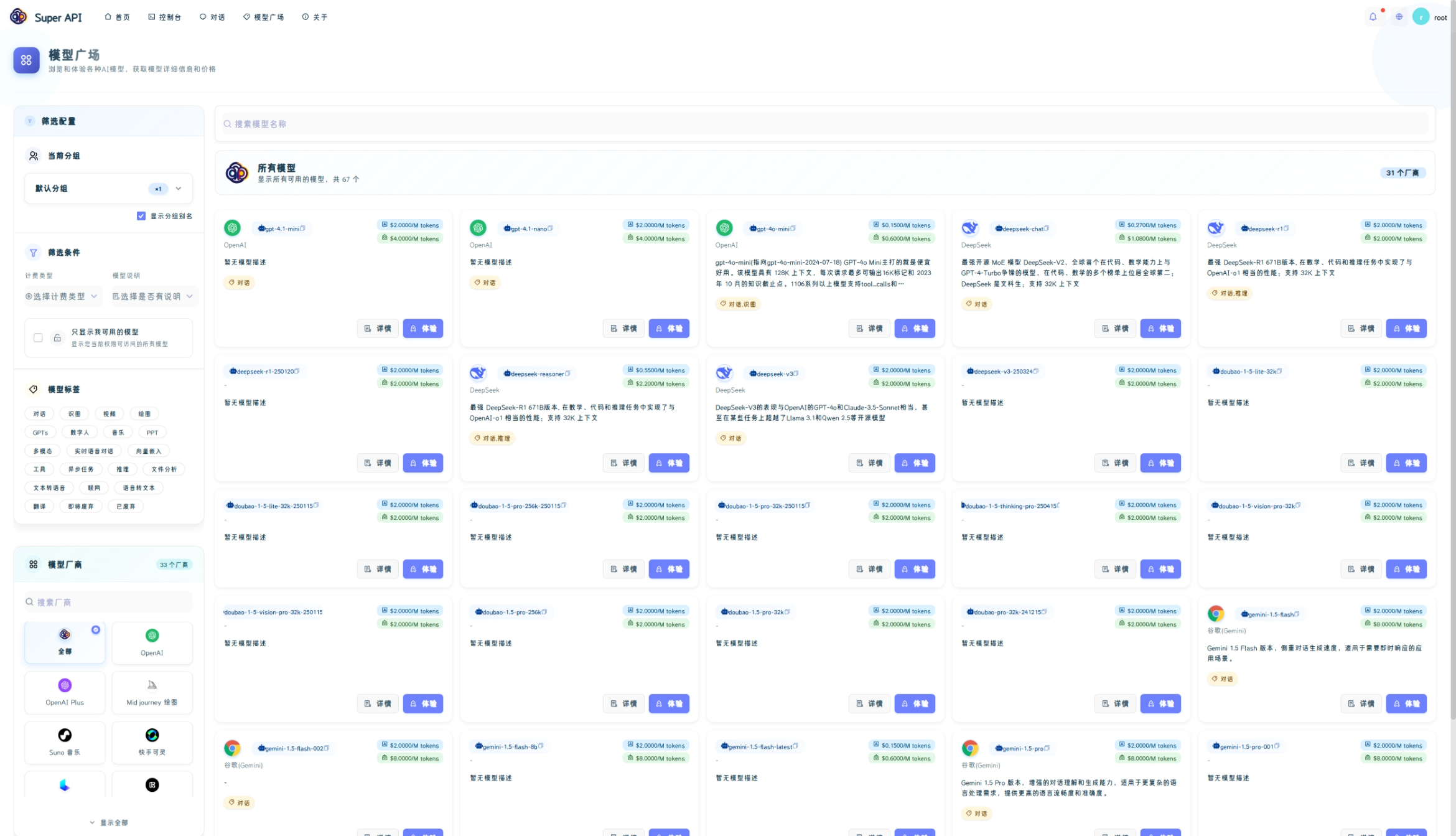Click the Super API logo
The height and width of the screenshot is (836, 1456).
[45, 17]
